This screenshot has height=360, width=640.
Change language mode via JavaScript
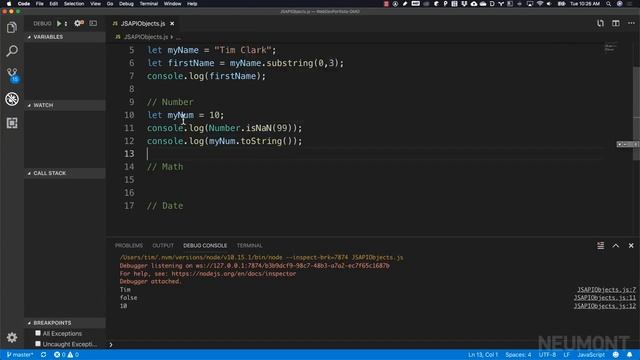click(x=591, y=355)
